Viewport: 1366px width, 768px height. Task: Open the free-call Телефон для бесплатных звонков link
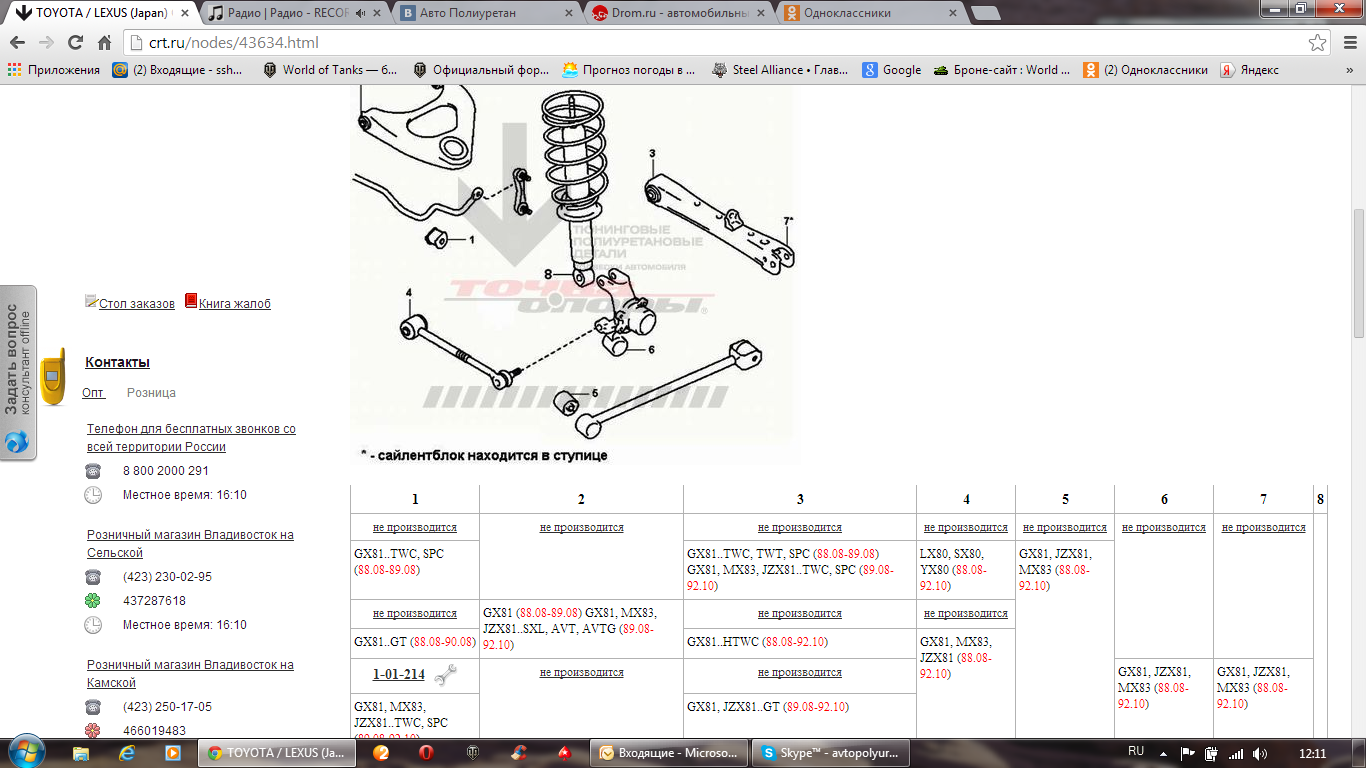click(x=191, y=438)
